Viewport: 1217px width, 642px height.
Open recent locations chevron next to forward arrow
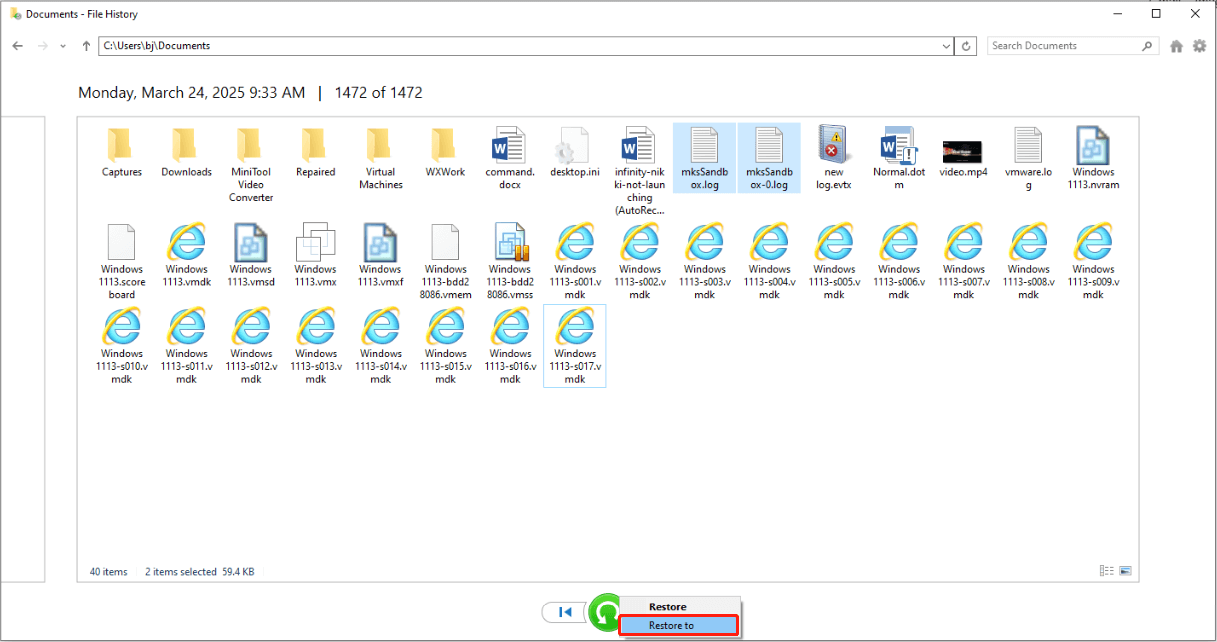(62, 45)
